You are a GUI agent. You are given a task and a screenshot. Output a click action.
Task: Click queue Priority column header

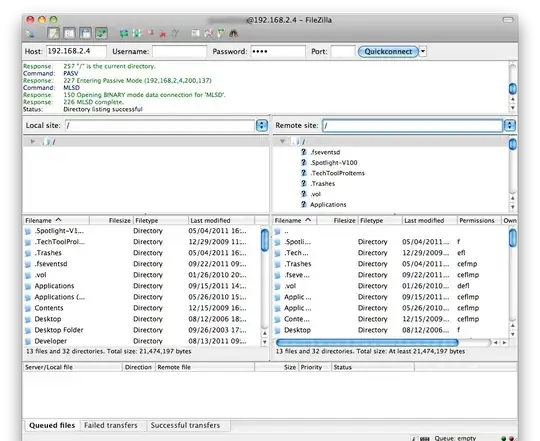coord(314,367)
